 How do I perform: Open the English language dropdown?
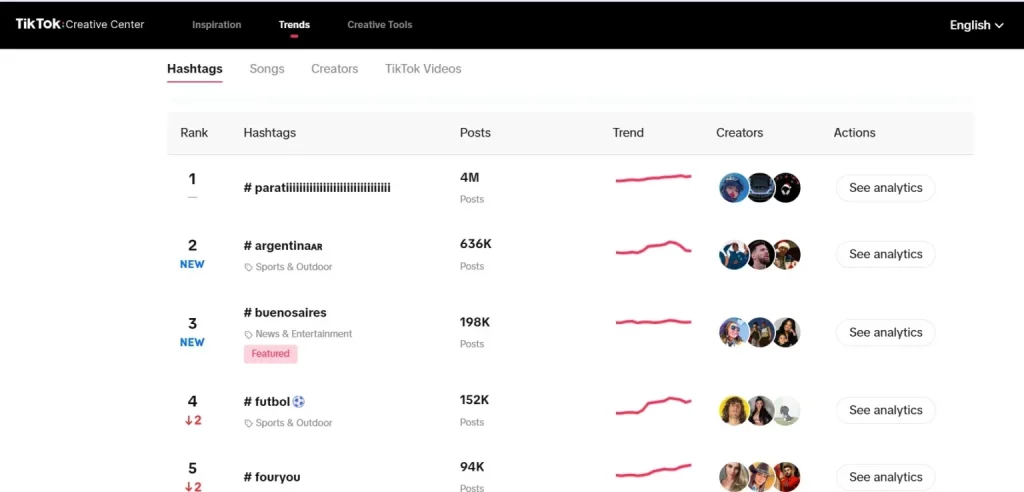click(976, 25)
